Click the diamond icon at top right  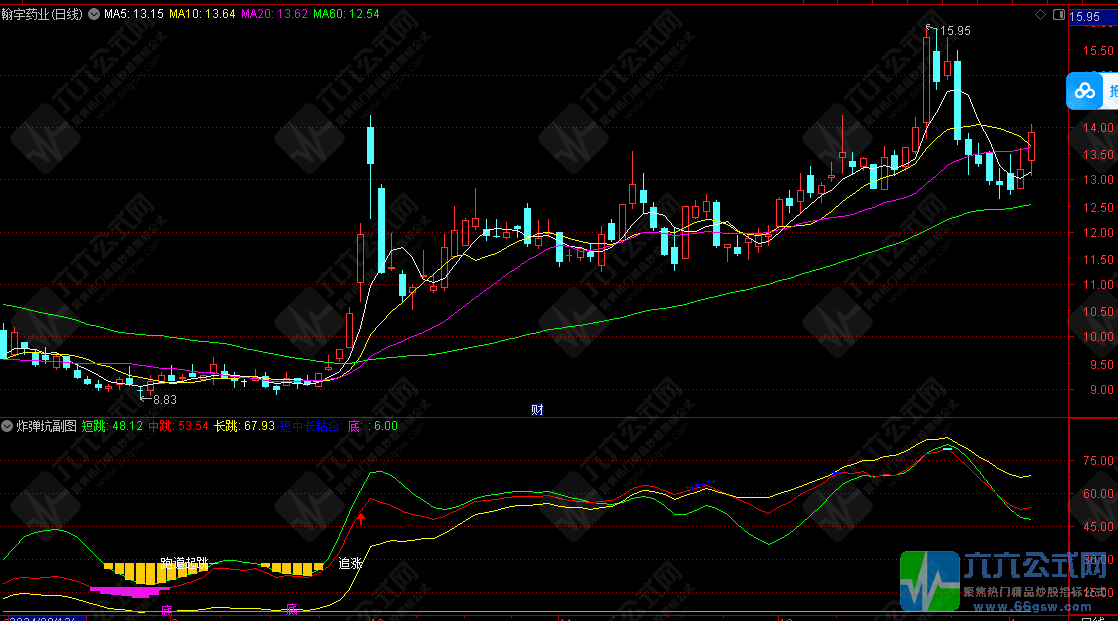(x=1042, y=15)
